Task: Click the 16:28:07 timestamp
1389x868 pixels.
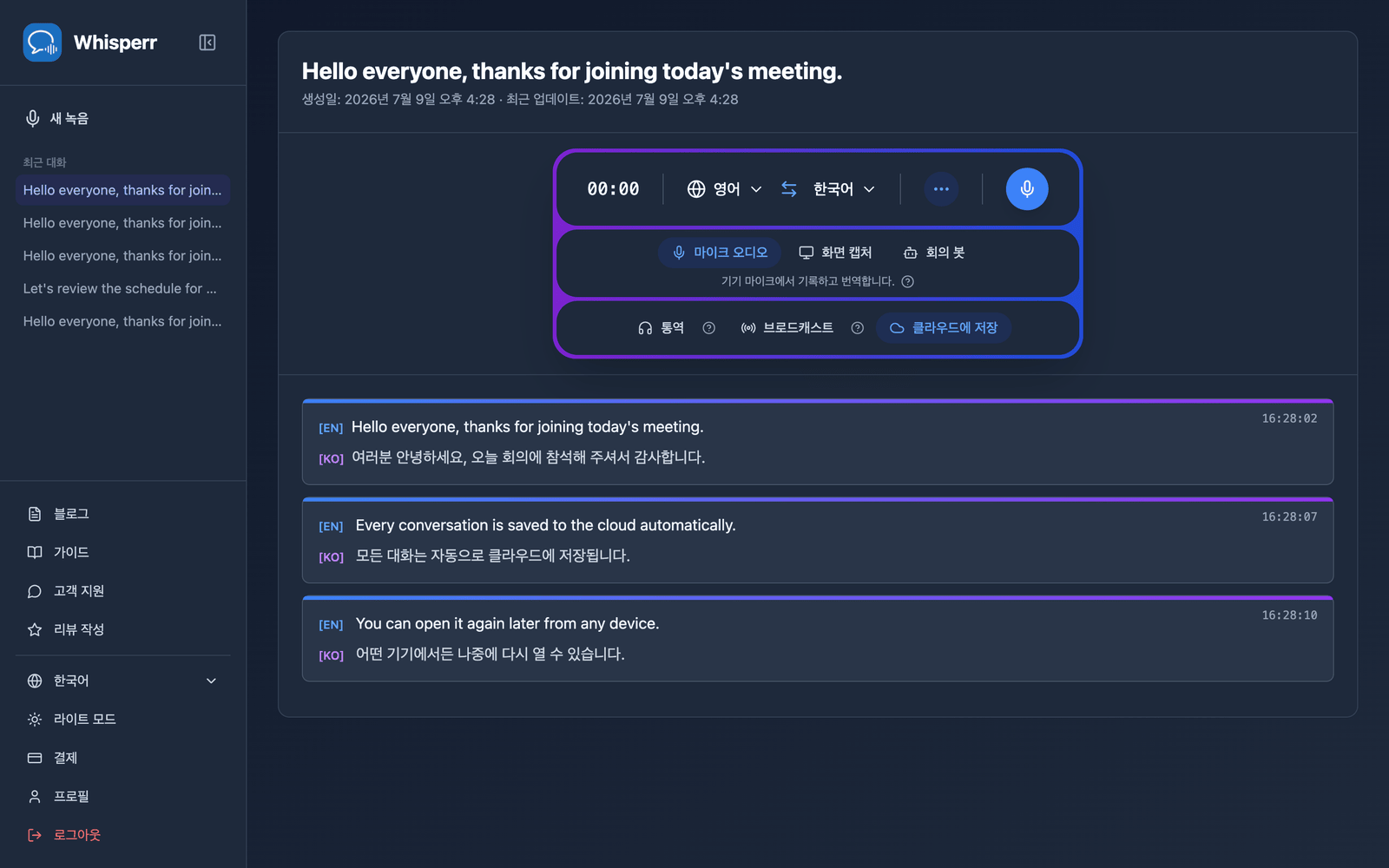Action: tap(1289, 516)
